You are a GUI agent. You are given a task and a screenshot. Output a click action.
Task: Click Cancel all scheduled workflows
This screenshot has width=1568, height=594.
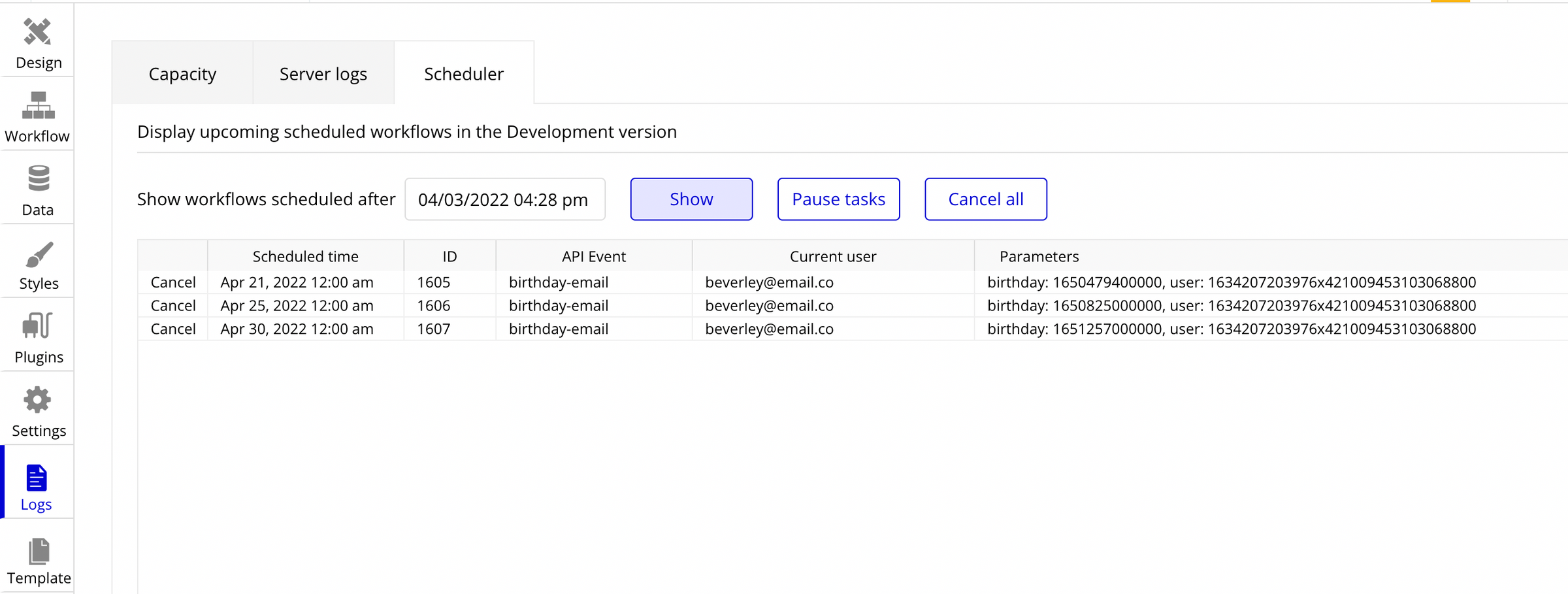pos(985,199)
